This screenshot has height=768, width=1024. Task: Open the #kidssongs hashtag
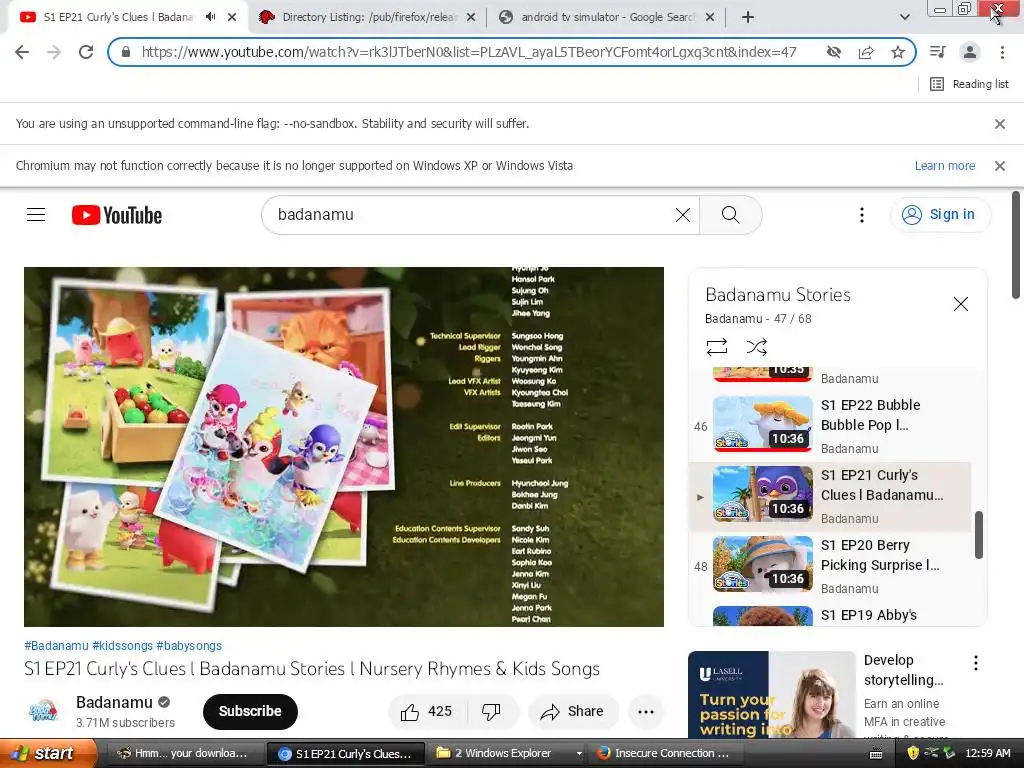[x=122, y=645]
